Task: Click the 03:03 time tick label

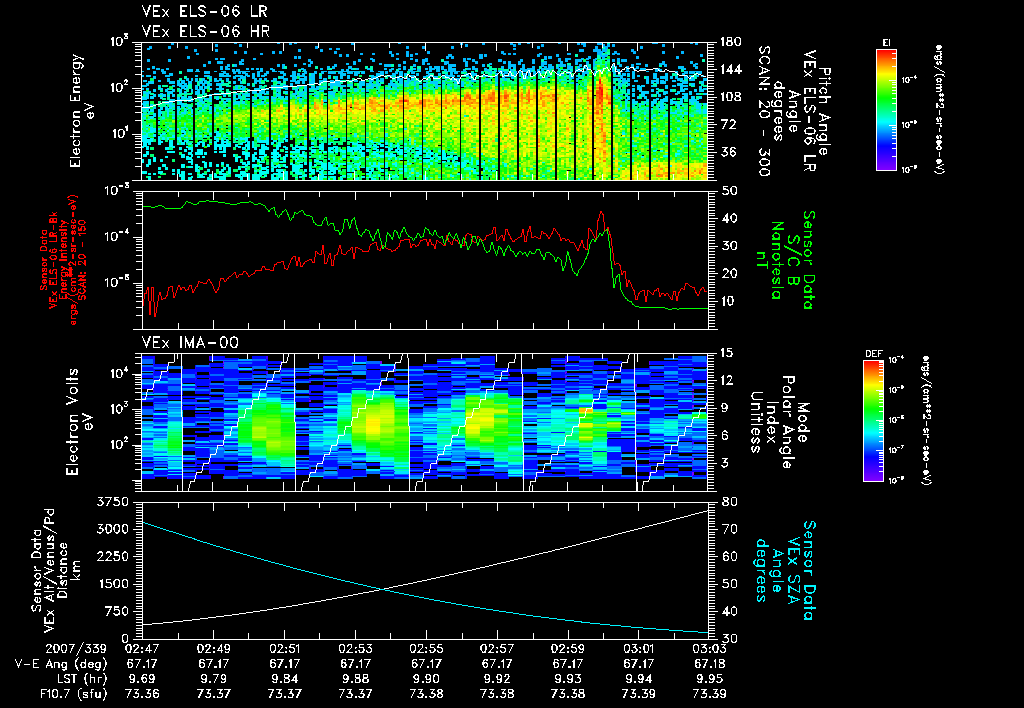Action: [x=709, y=649]
